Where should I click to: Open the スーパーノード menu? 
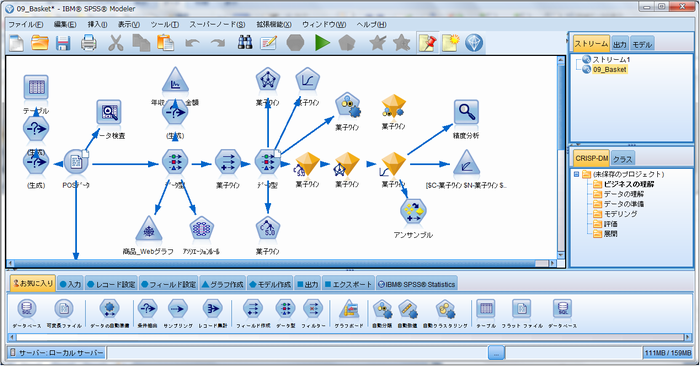pyautogui.click(x=217, y=25)
